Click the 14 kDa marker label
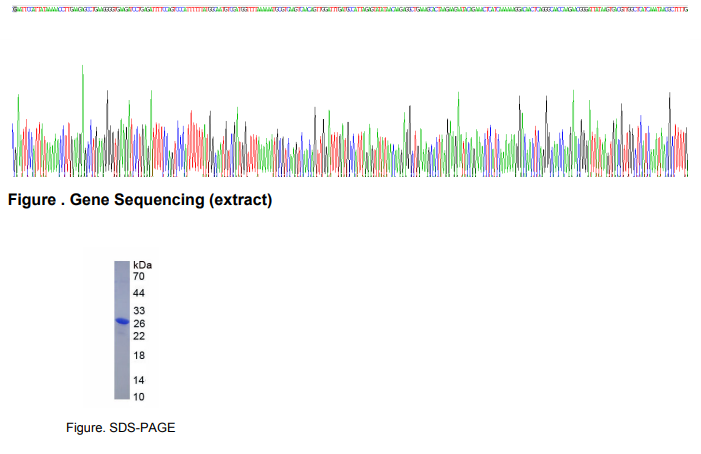Viewport: 701px width, 454px height. [x=139, y=380]
